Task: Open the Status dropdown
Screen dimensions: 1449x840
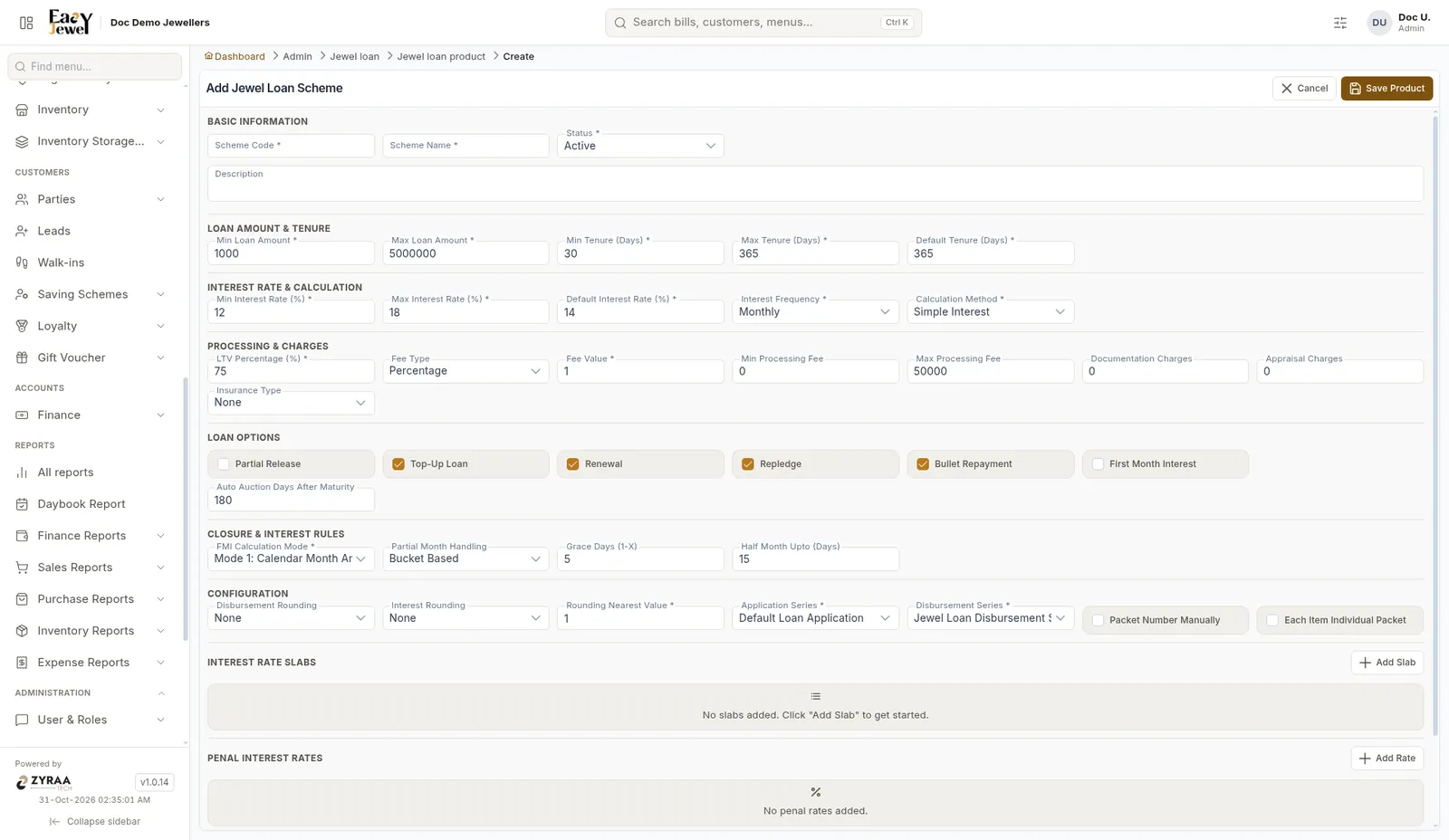Action: point(640,146)
